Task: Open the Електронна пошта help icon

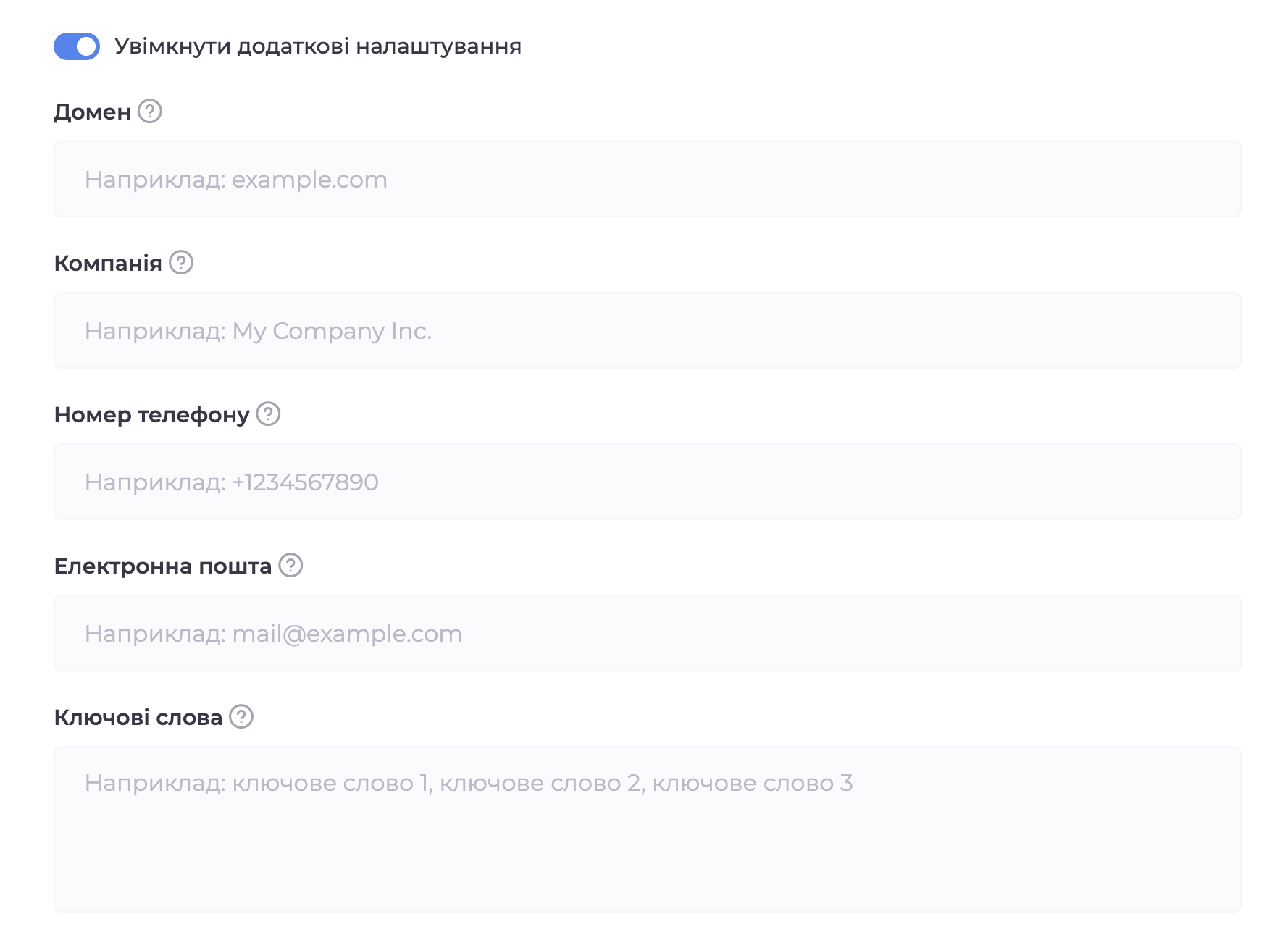Action: coord(290,565)
